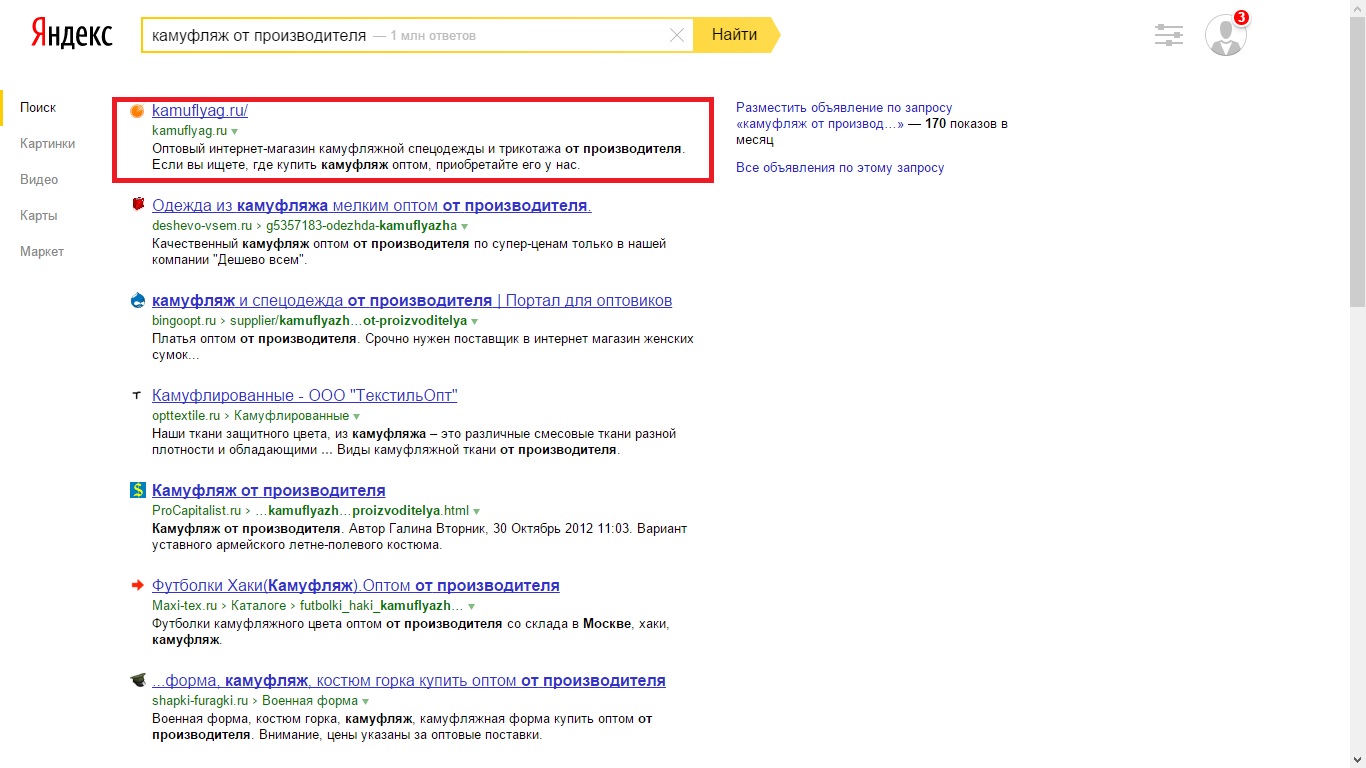Viewport: 1366px width, 768px height.
Task: Expand arrow after shapki-furagki.ru Военная форма
Action: pos(365,702)
